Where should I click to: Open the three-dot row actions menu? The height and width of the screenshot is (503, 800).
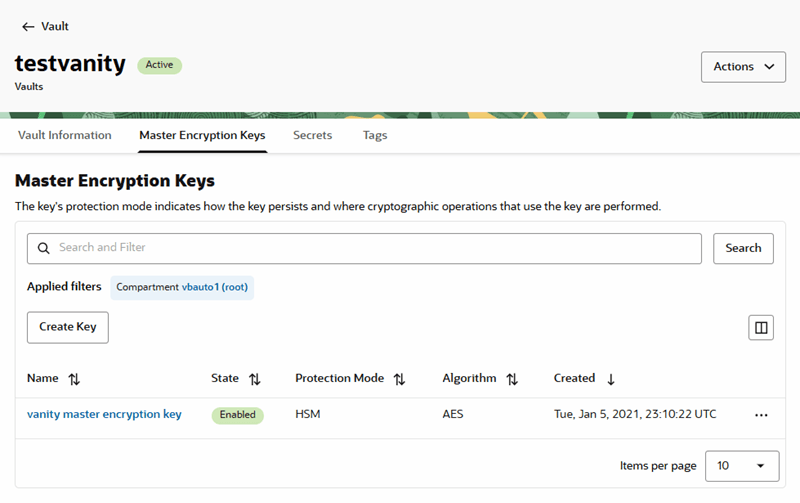pos(761,415)
